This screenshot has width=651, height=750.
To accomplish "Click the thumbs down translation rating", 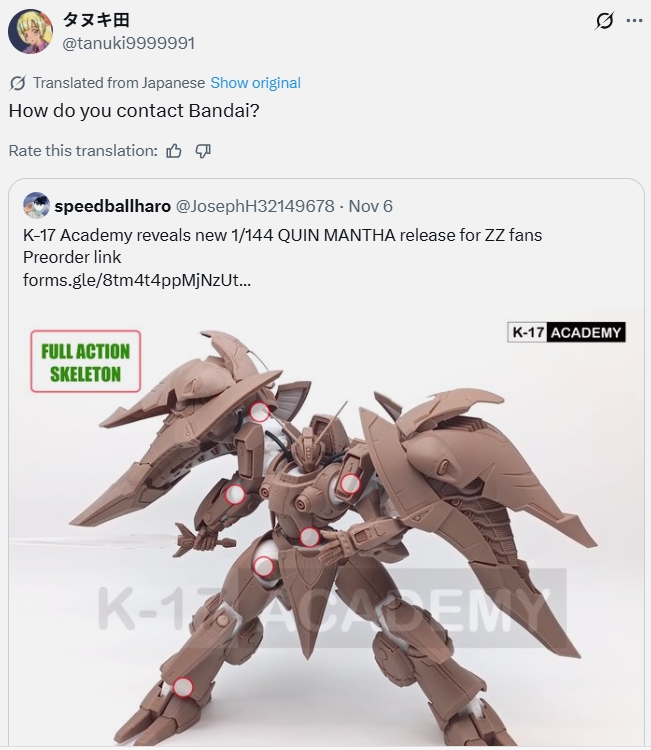I will (x=203, y=151).
